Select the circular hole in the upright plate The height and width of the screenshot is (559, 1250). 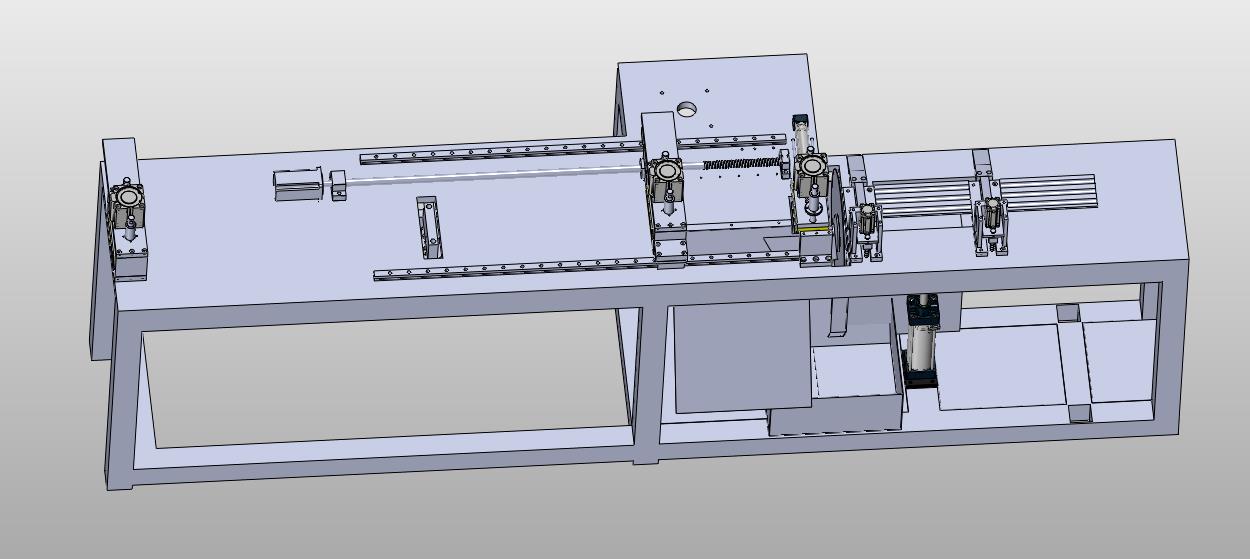coord(687,109)
